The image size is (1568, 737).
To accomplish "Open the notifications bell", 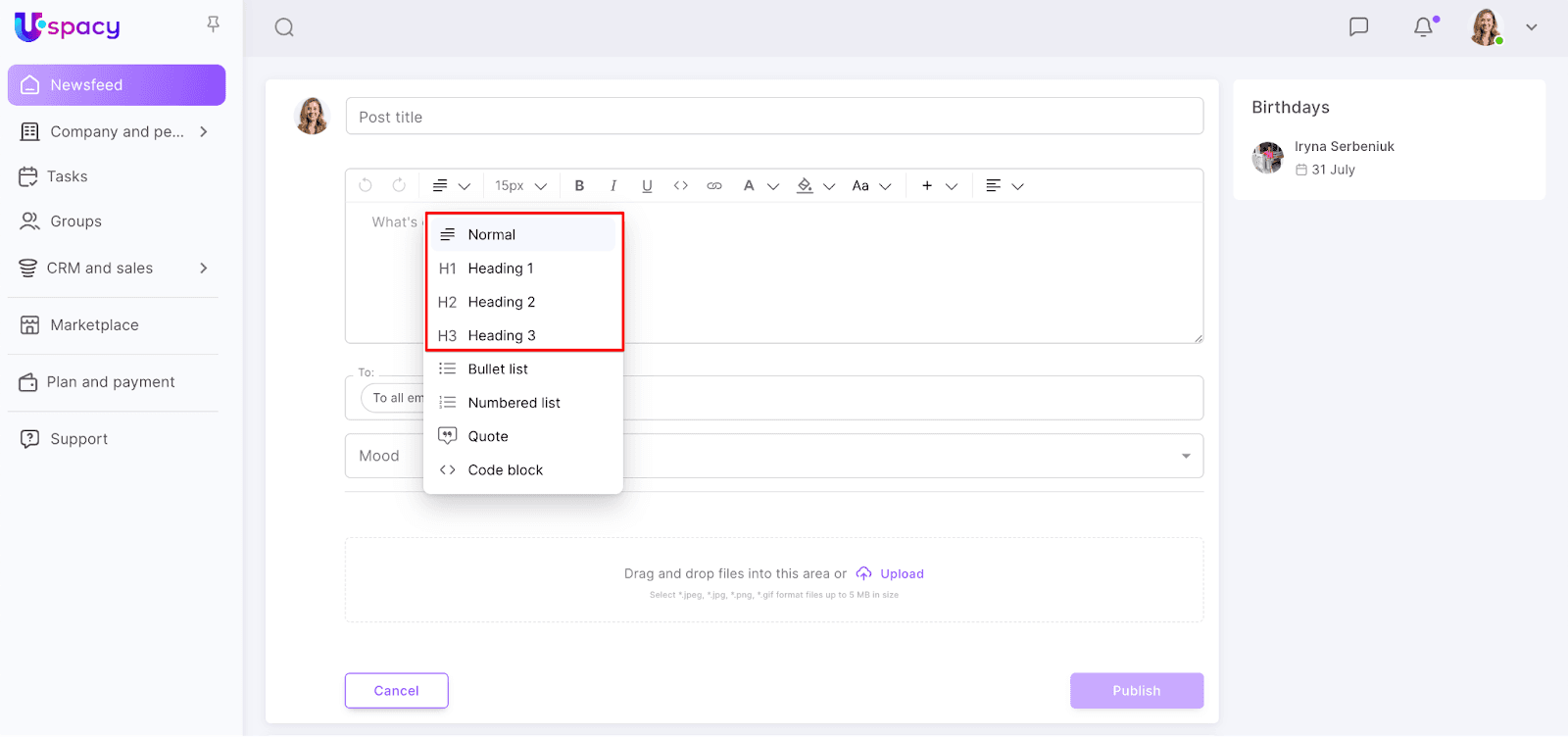I will point(1424,27).
